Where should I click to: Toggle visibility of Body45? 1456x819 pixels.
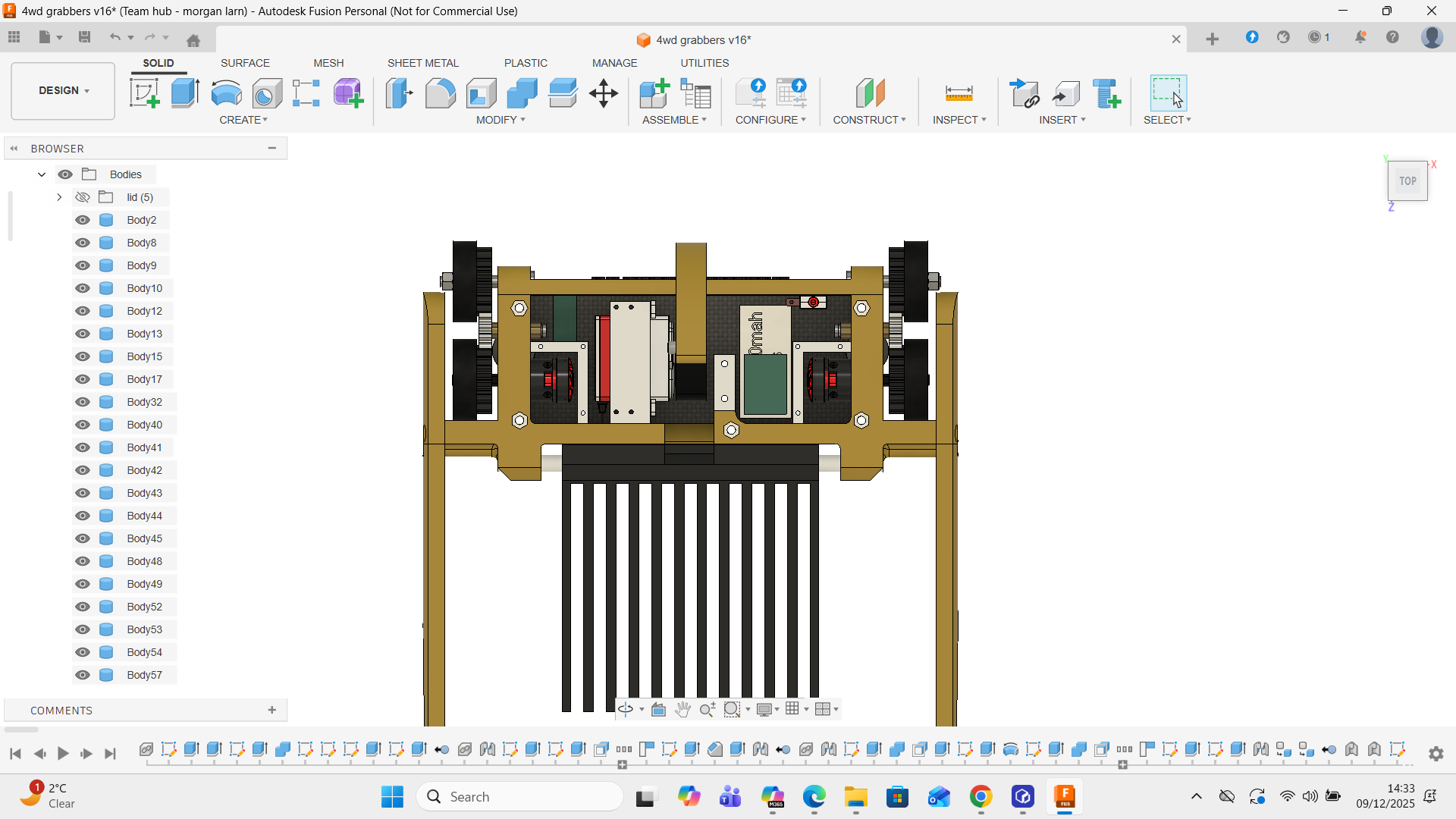coord(83,538)
